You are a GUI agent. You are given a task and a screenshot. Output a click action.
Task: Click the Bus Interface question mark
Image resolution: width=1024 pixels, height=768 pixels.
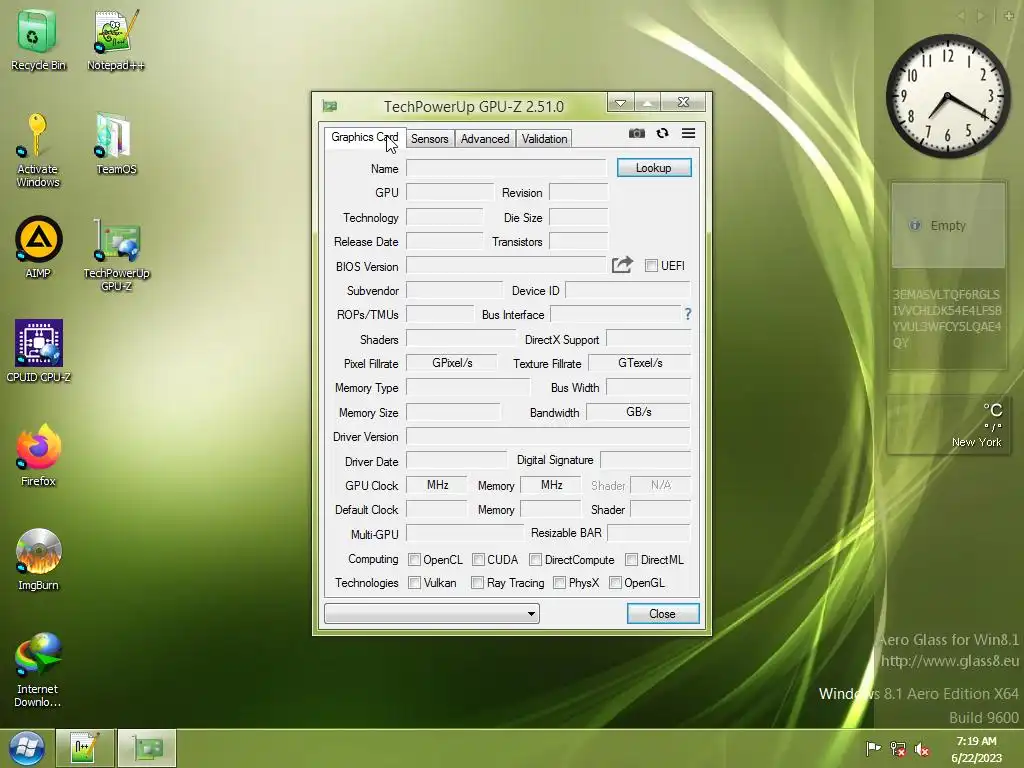tap(688, 314)
